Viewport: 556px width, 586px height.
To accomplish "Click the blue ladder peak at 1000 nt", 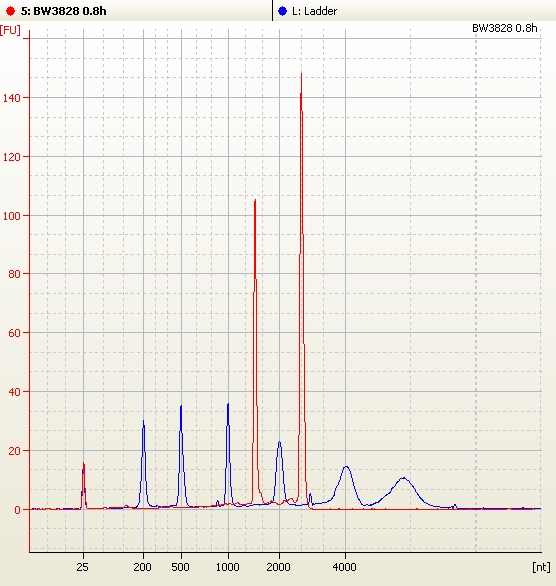I will [x=228, y=404].
